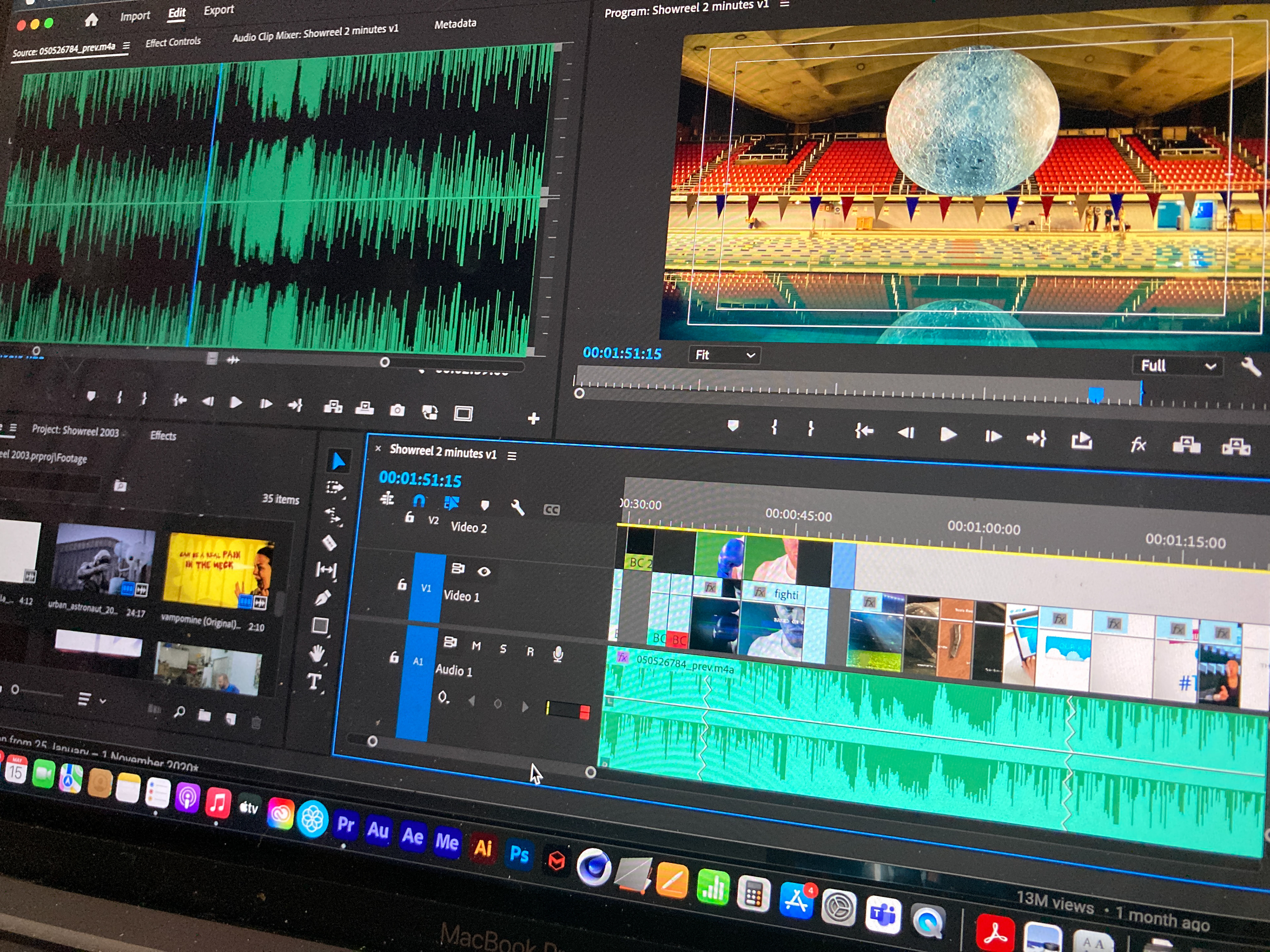Click the Export Frame camera icon
Image resolution: width=1270 pixels, height=952 pixels.
pos(397,410)
